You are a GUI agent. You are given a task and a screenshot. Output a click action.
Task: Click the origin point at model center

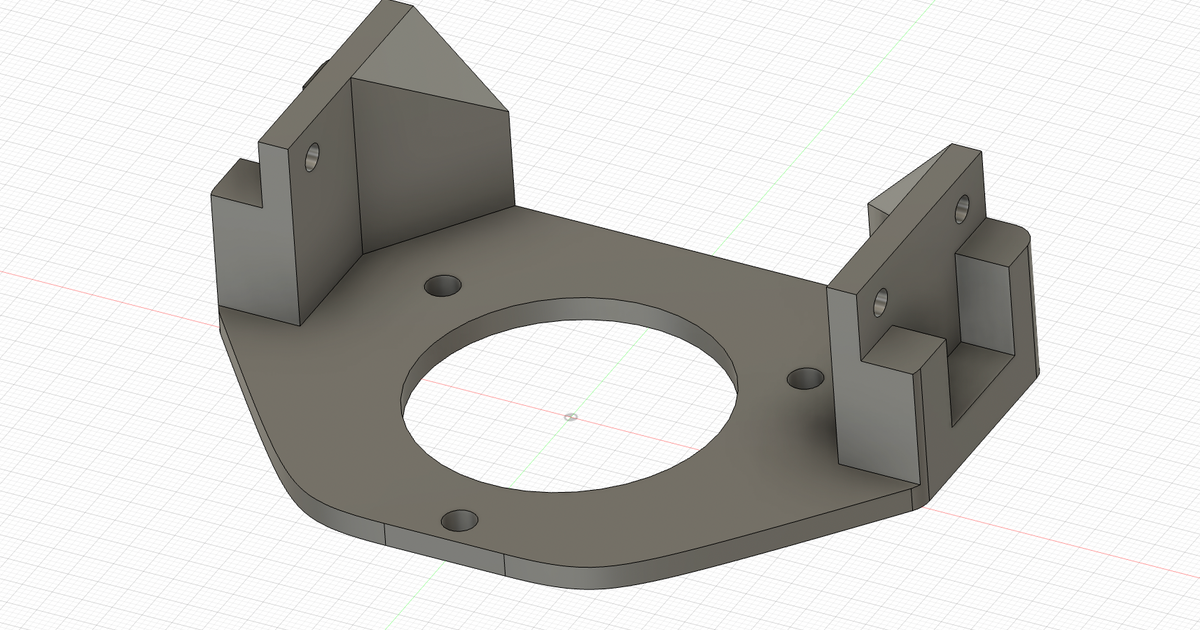(x=569, y=416)
